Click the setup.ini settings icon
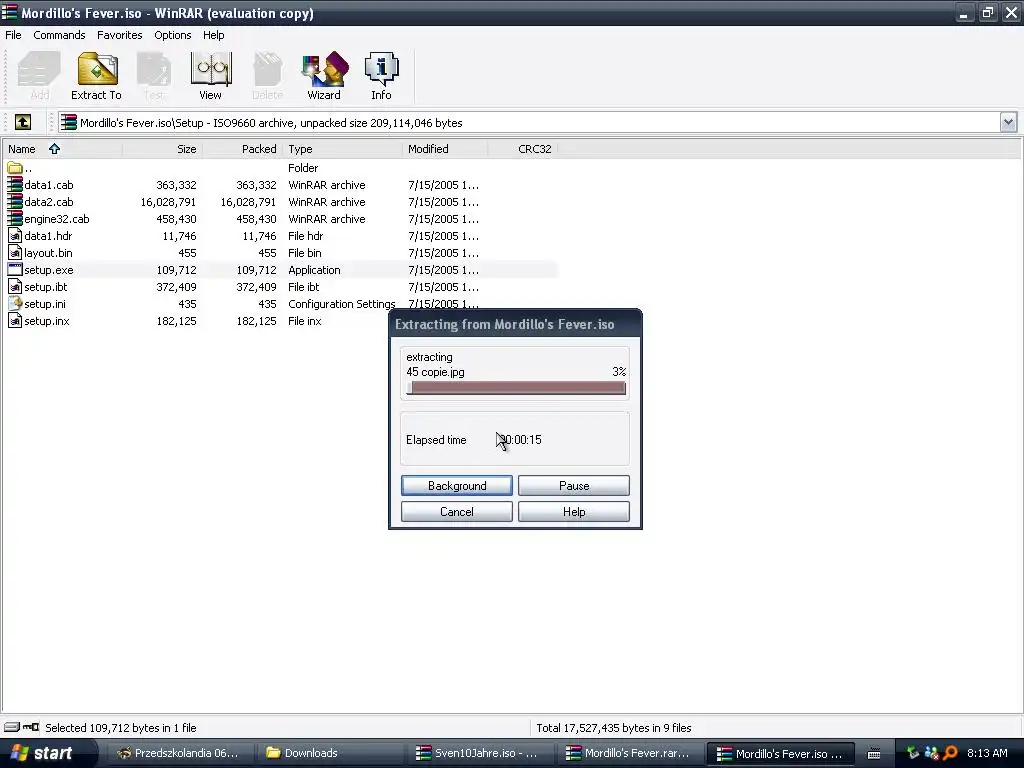The height and width of the screenshot is (768, 1024). point(15,304)
